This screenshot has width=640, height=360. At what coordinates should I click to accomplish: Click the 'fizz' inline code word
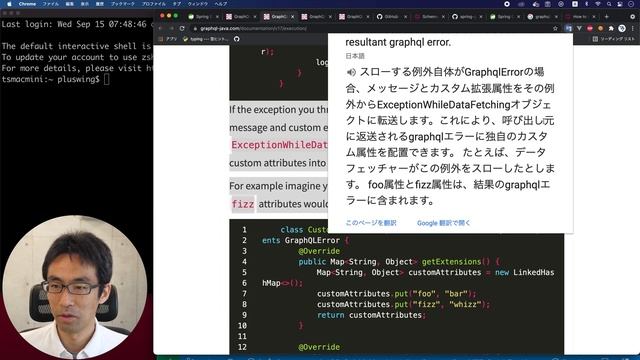242,204
